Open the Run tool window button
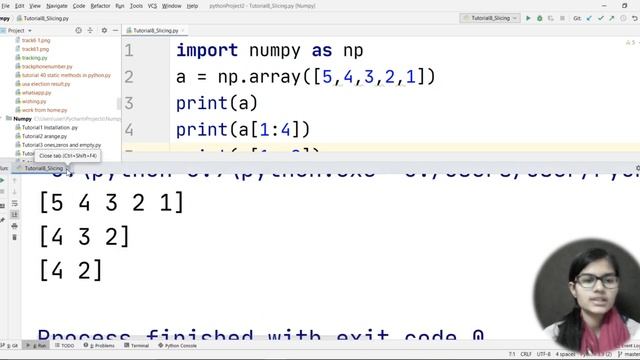The width and height of the screenshot is (640, 360). tap(36, 345)
